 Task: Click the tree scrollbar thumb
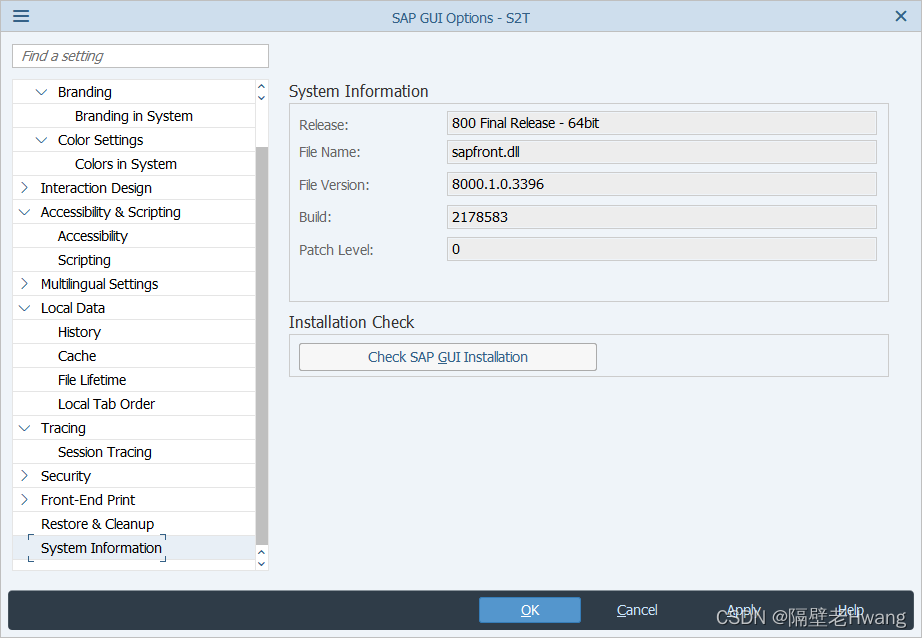(x=262, y=346)
